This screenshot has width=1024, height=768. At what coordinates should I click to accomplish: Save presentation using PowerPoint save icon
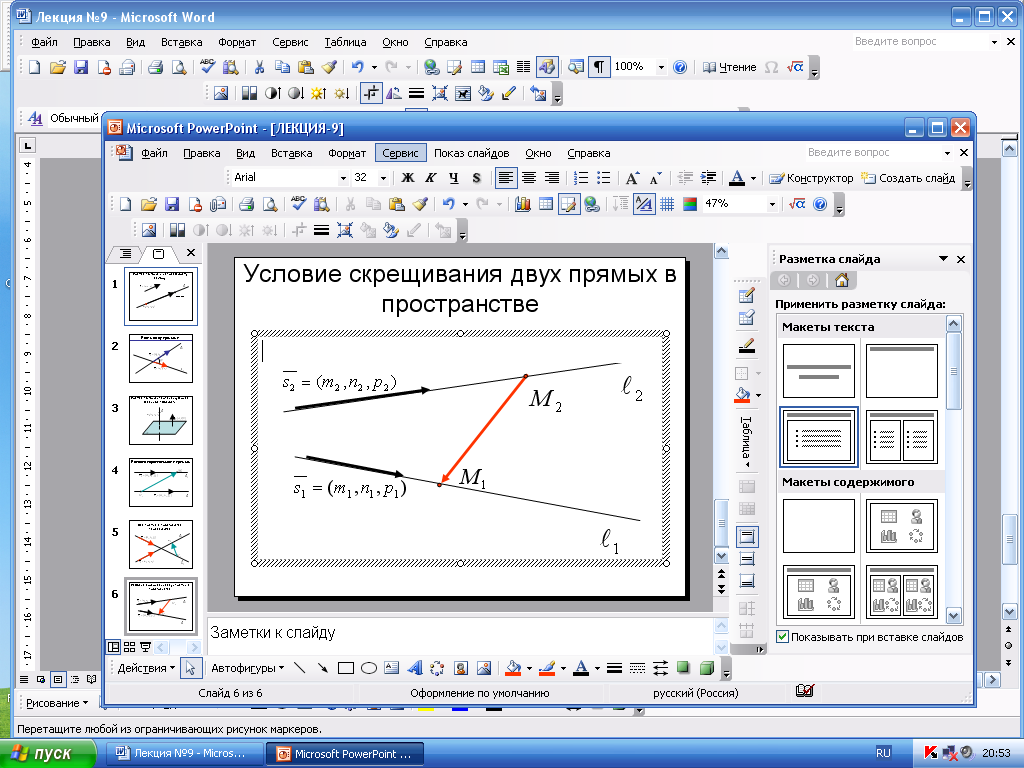tap(172, 204)
